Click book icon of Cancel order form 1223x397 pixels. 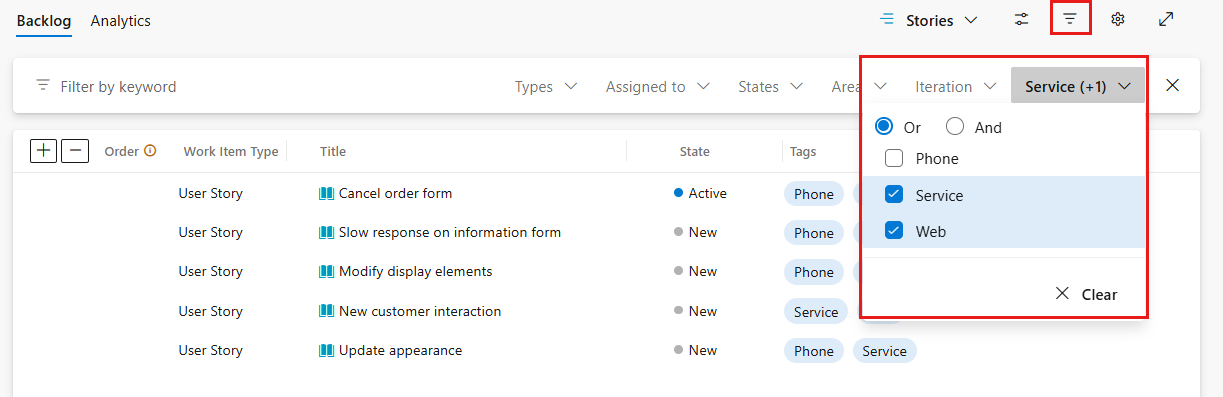(326, 193)
